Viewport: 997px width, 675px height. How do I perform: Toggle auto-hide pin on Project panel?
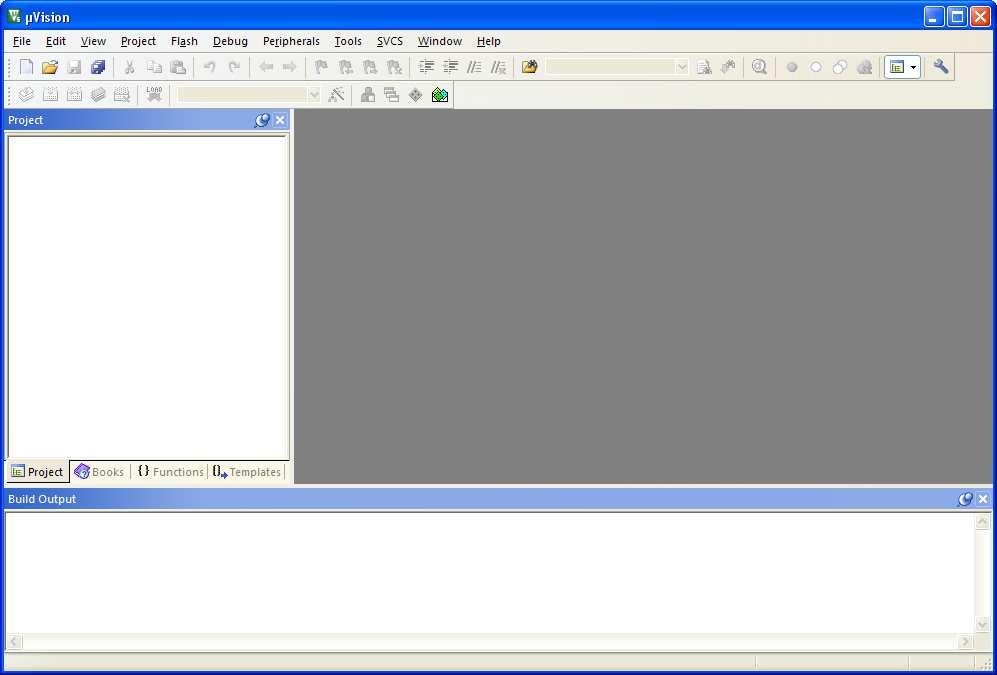pyautogui.click(x=261, y=120)
